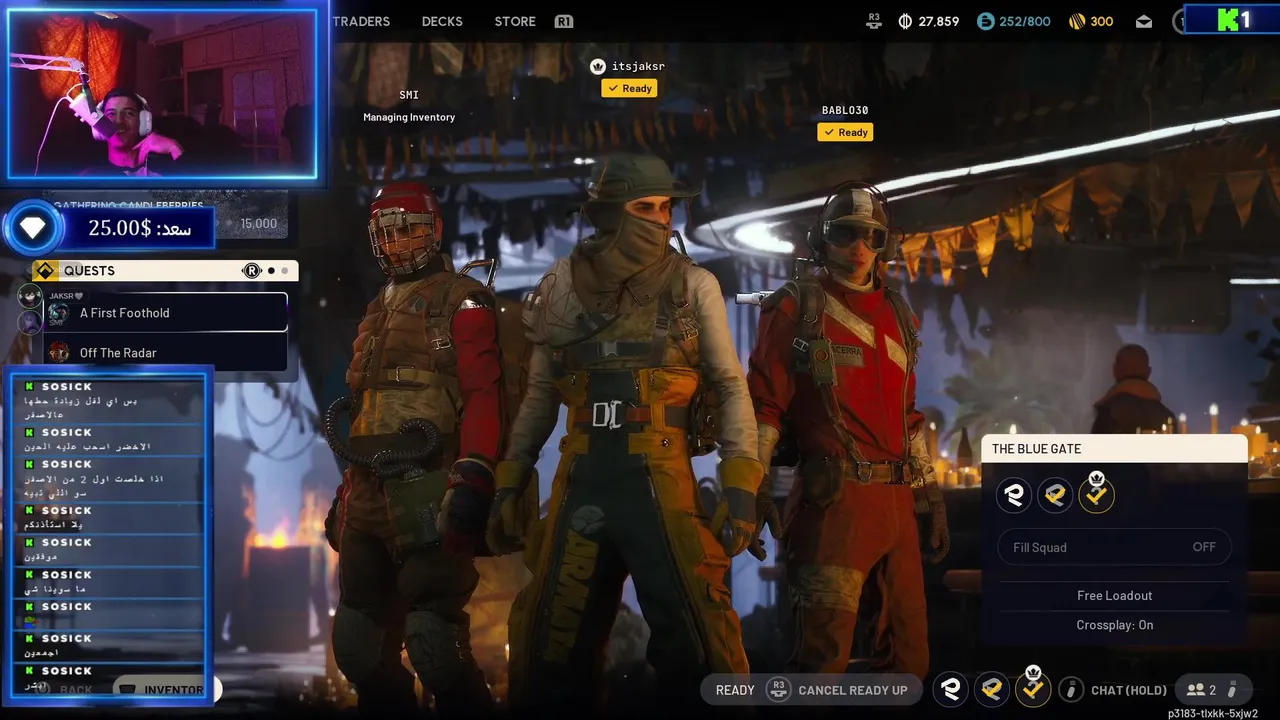
Task: Click the READY label in bottom bar
Action: coord(735,690)
